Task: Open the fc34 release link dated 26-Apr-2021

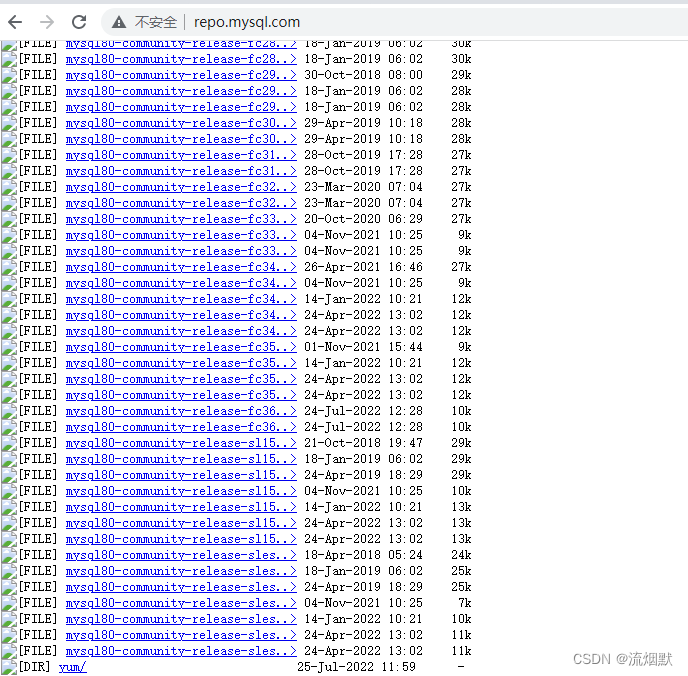Action: tap(181, 267)
